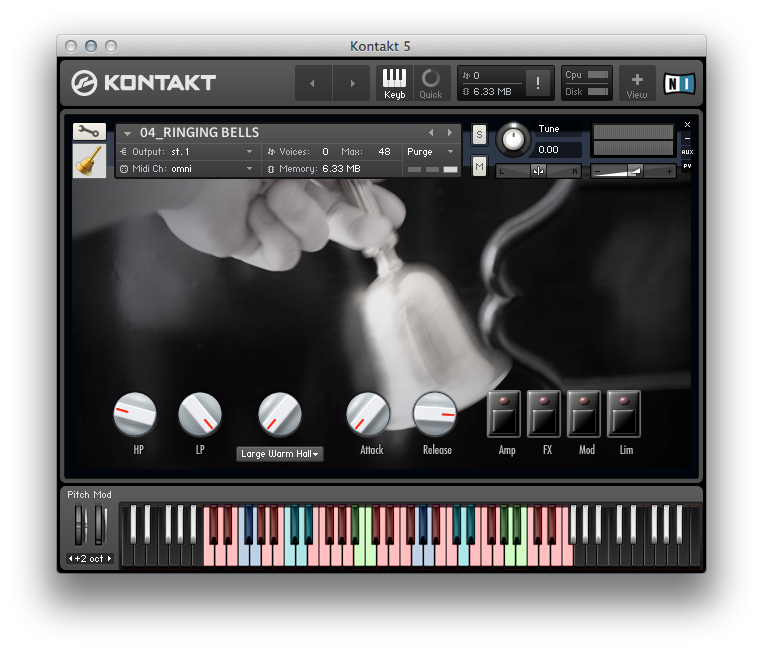This screenshot has height=652, width=763.
Task: Select next preset arrow beside RINGING BELLS
Action: click(x=450, y=132)
